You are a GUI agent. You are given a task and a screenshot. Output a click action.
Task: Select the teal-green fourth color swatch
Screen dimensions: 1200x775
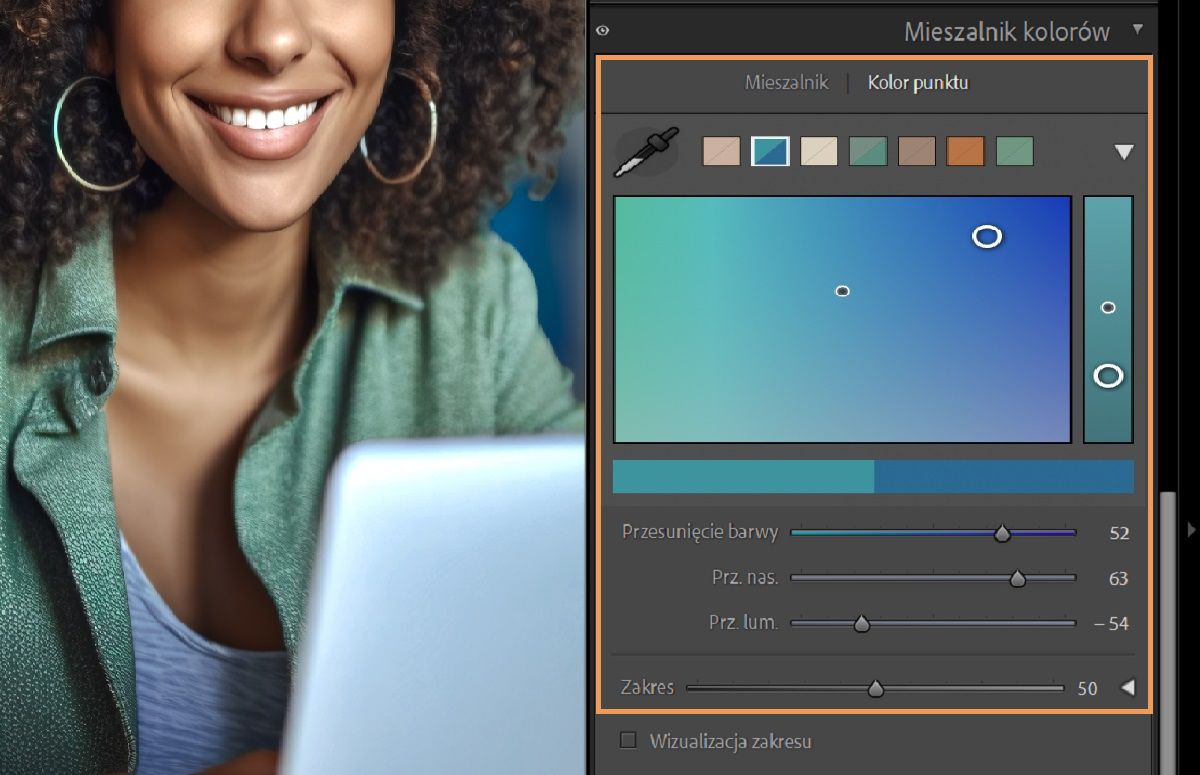(868, 151)
